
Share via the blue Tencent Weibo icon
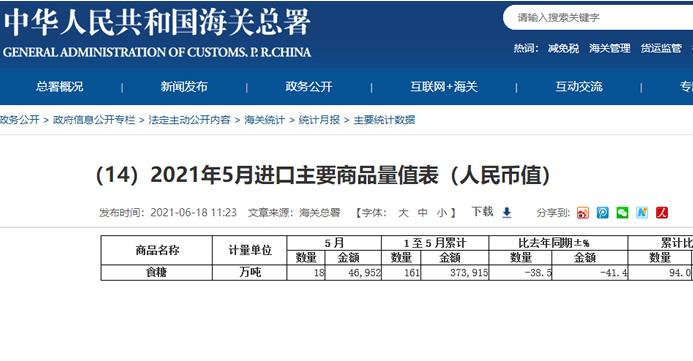pyautogui.click(x=602, y=213)
